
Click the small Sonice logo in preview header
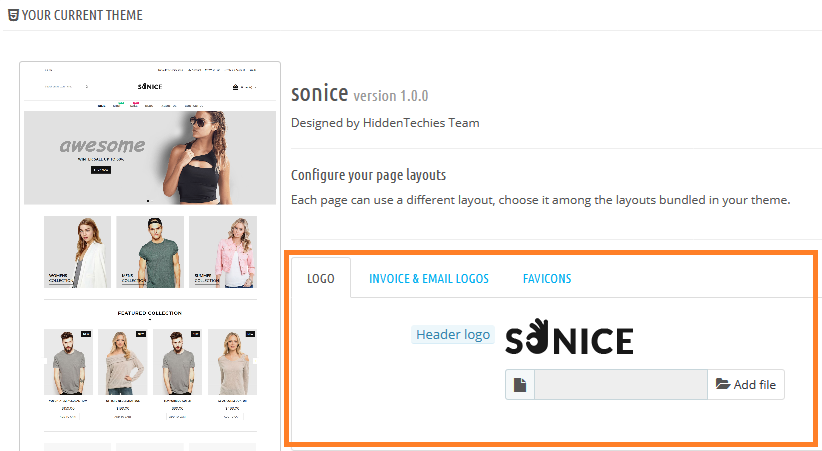coord(150,87)
